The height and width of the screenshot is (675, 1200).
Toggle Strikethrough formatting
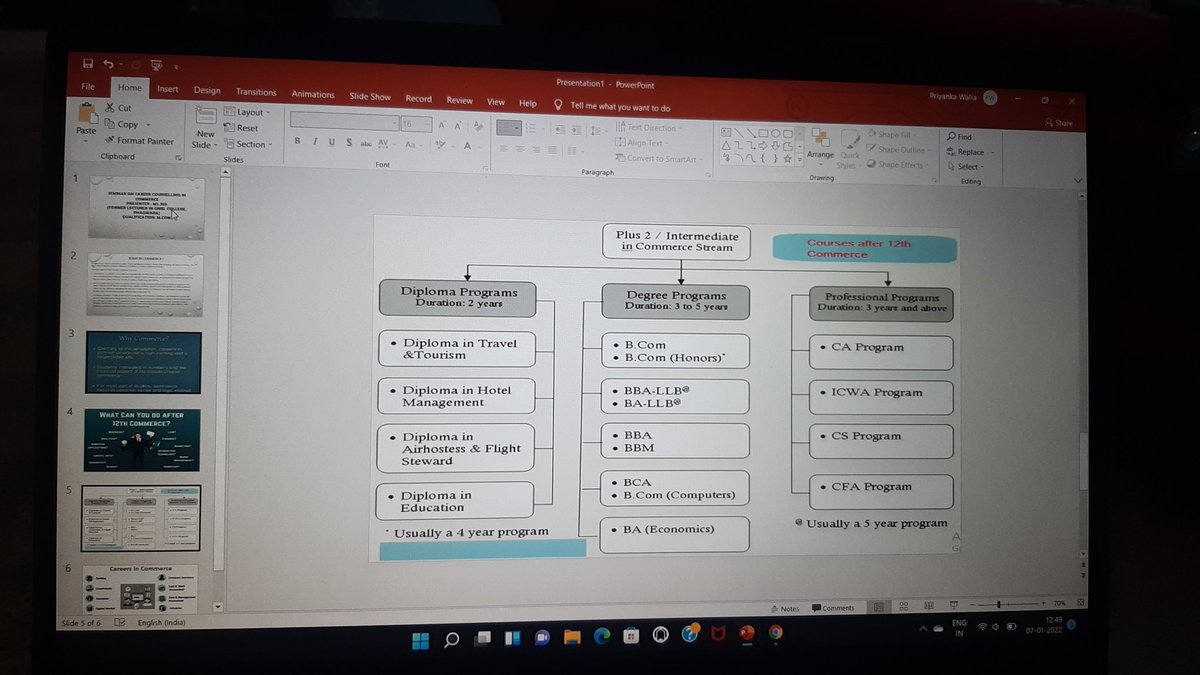pyautogui.click(x=366, y=144)
